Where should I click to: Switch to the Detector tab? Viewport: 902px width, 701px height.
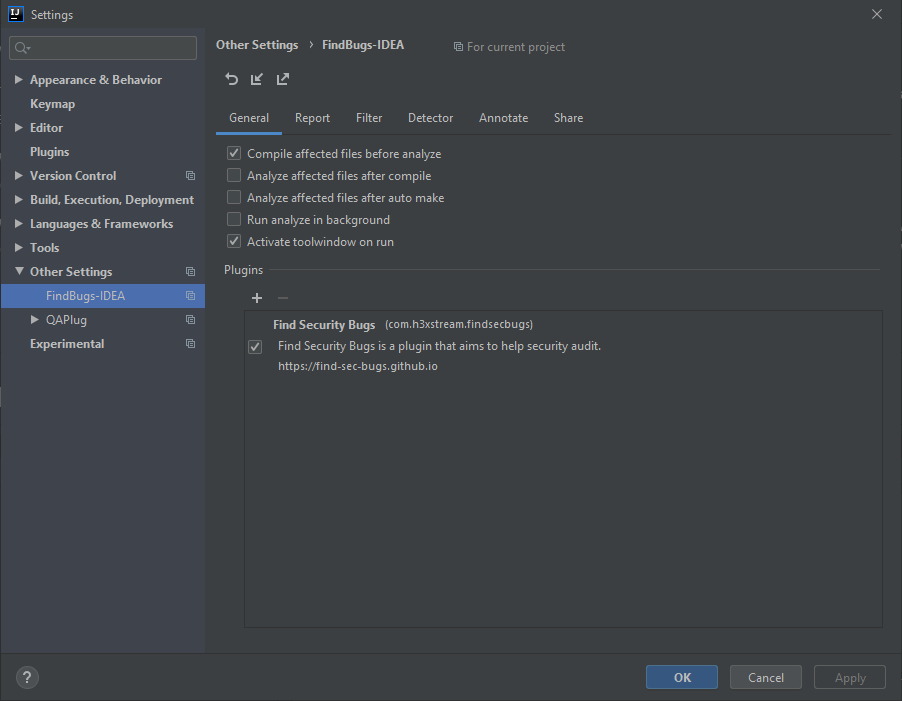click(x=430, y=117)
